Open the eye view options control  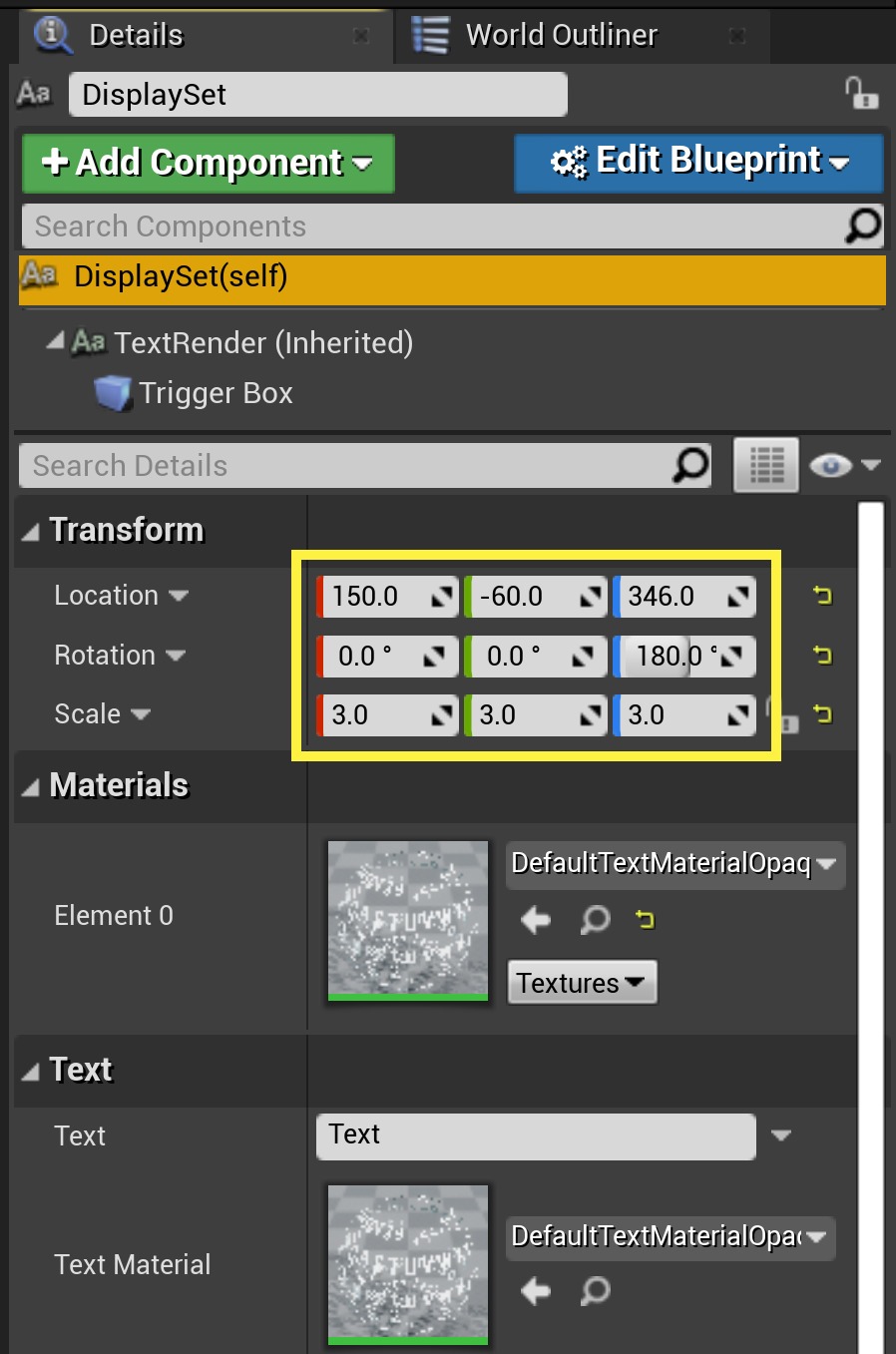(x=844, y=465)
